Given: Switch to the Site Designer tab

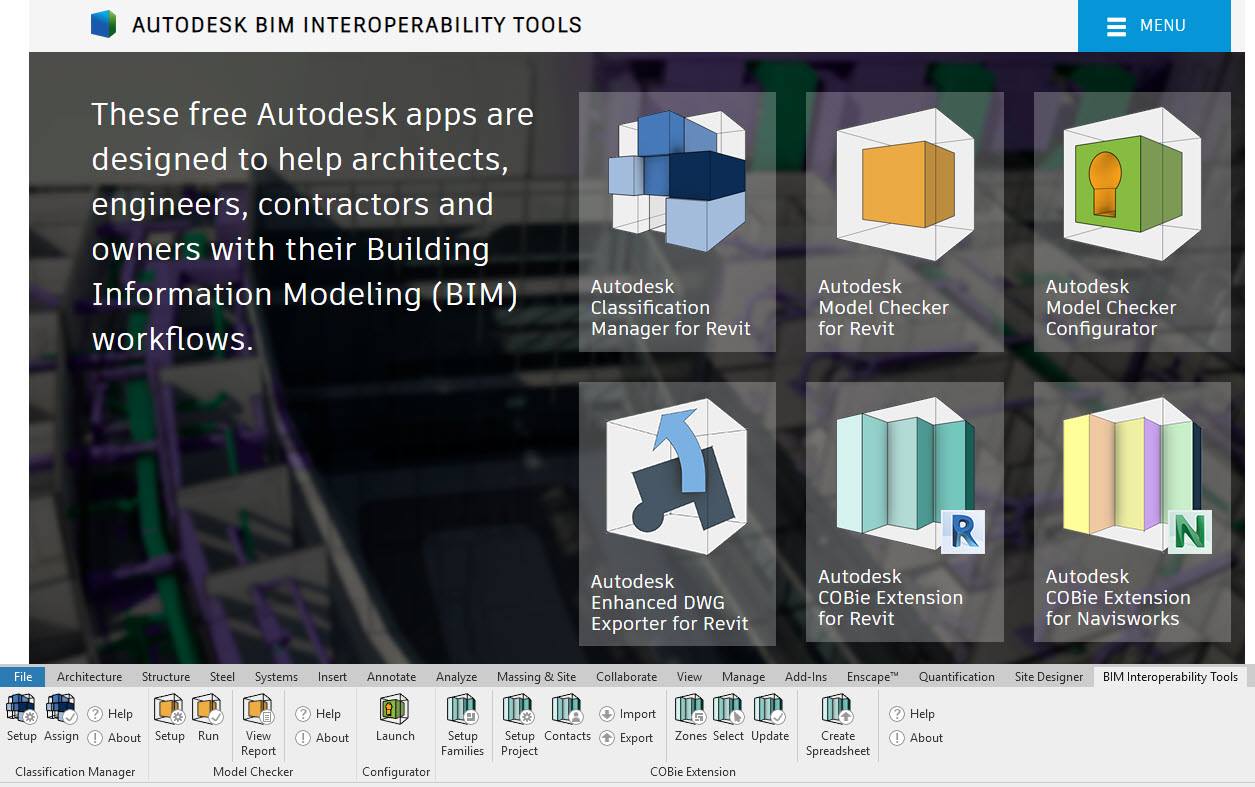Looking at the screenshot, I should pyautogui.click(x=1049, y=677).
